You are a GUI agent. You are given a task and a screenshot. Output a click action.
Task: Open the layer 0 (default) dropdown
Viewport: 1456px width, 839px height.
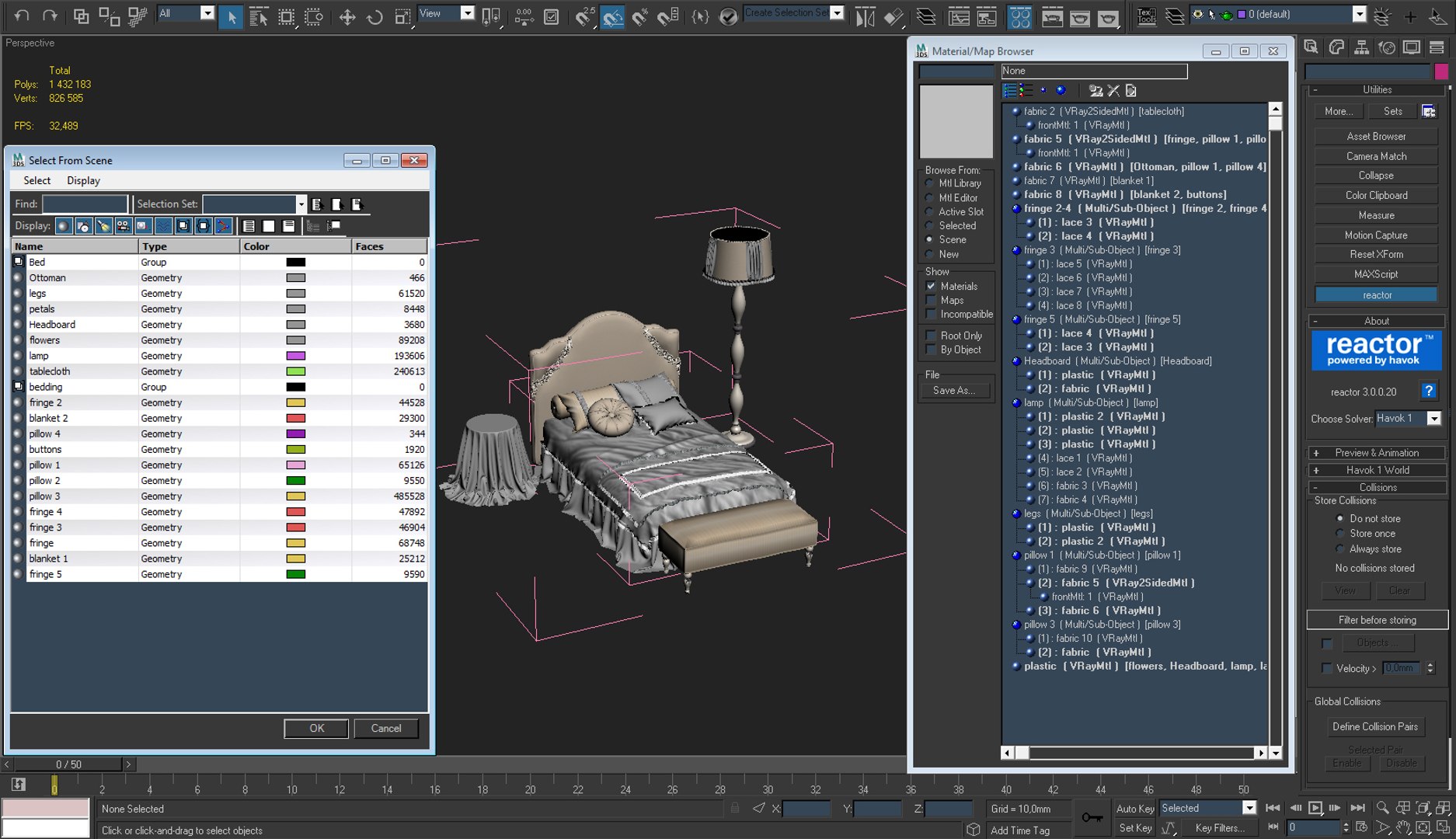pos(1359,14)
